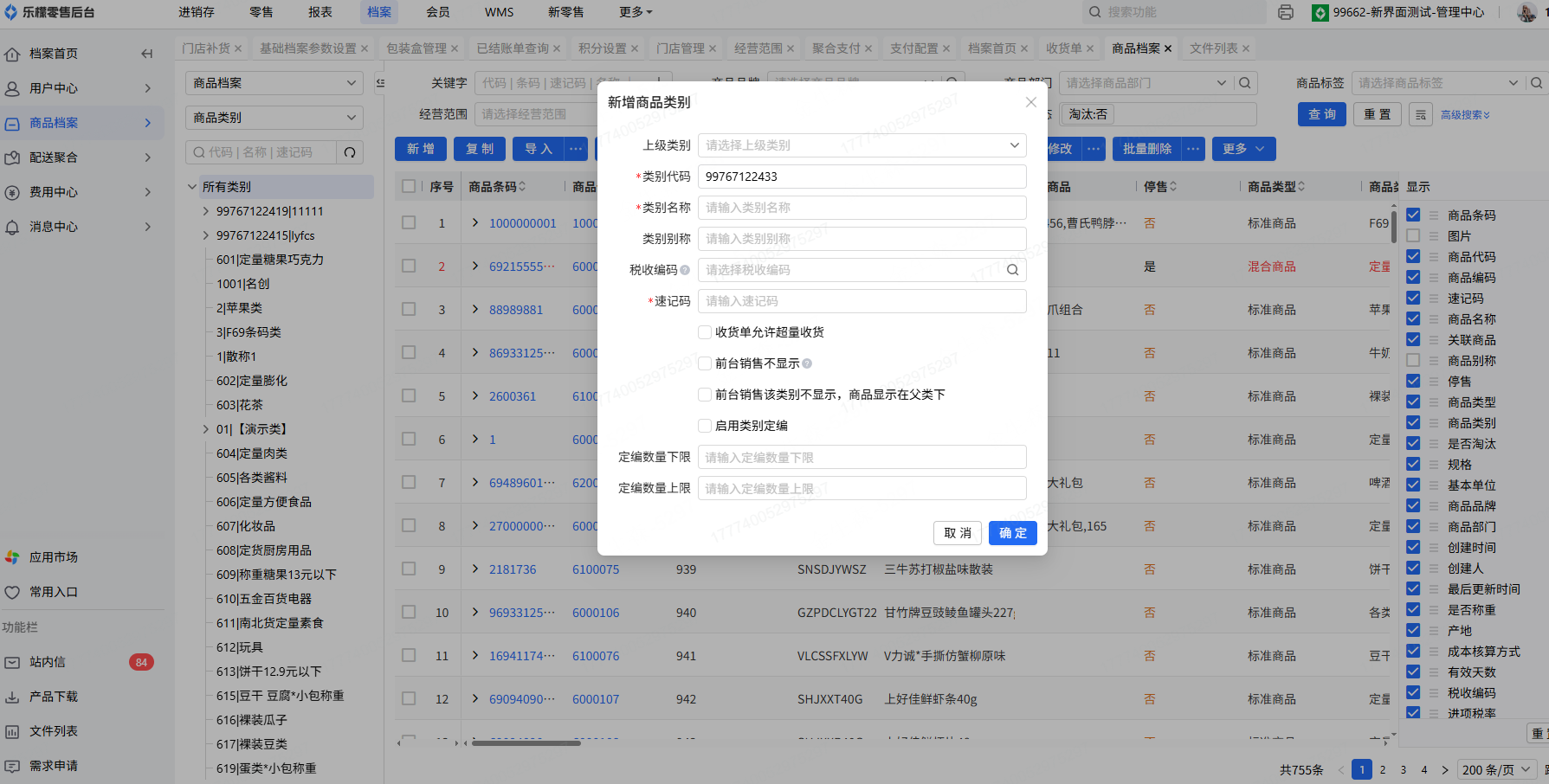
Task: Click the tax code search magnifier icon
Action: [x=1012, y=270]
